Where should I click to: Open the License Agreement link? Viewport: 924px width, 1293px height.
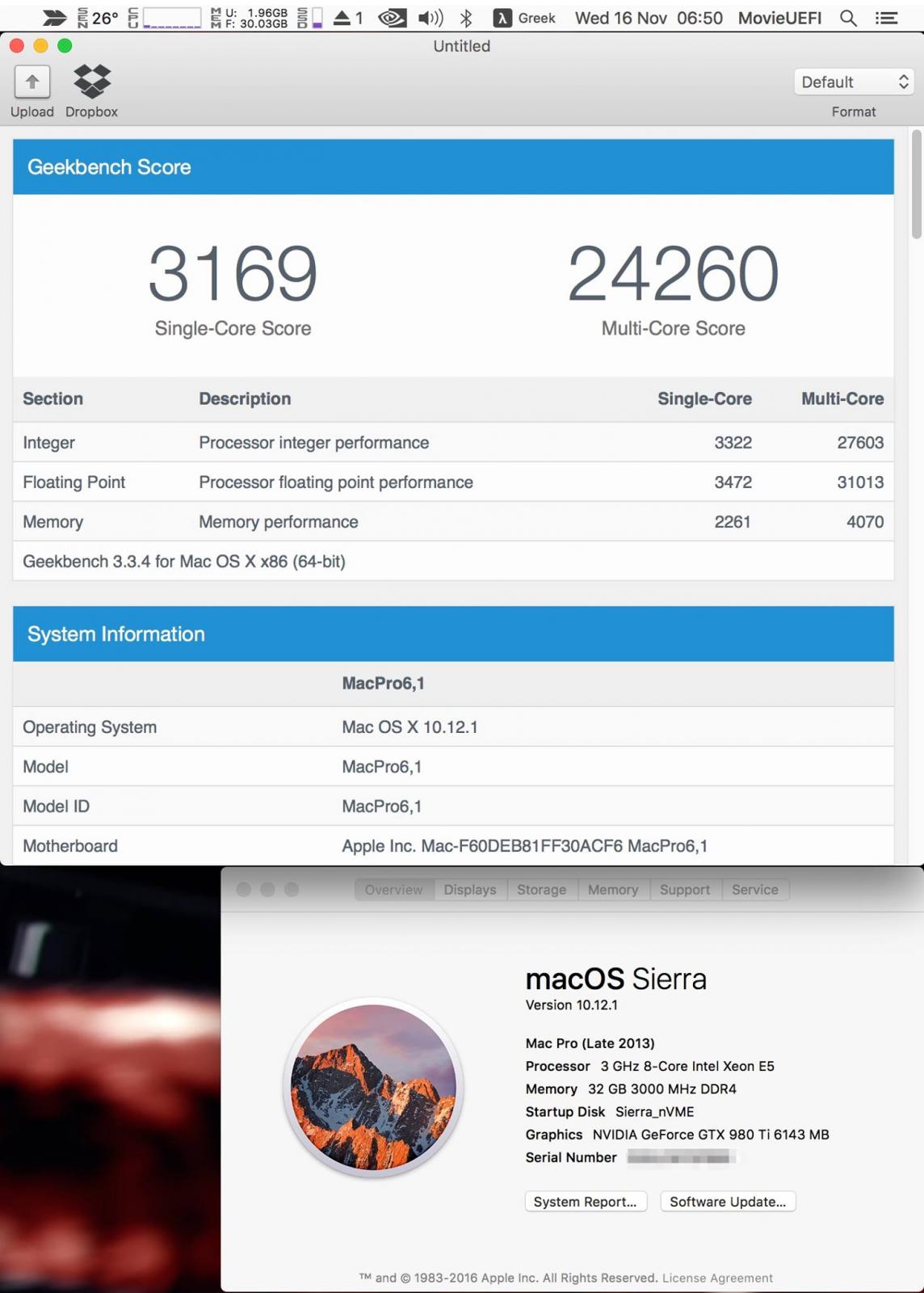pos(717,1278)
